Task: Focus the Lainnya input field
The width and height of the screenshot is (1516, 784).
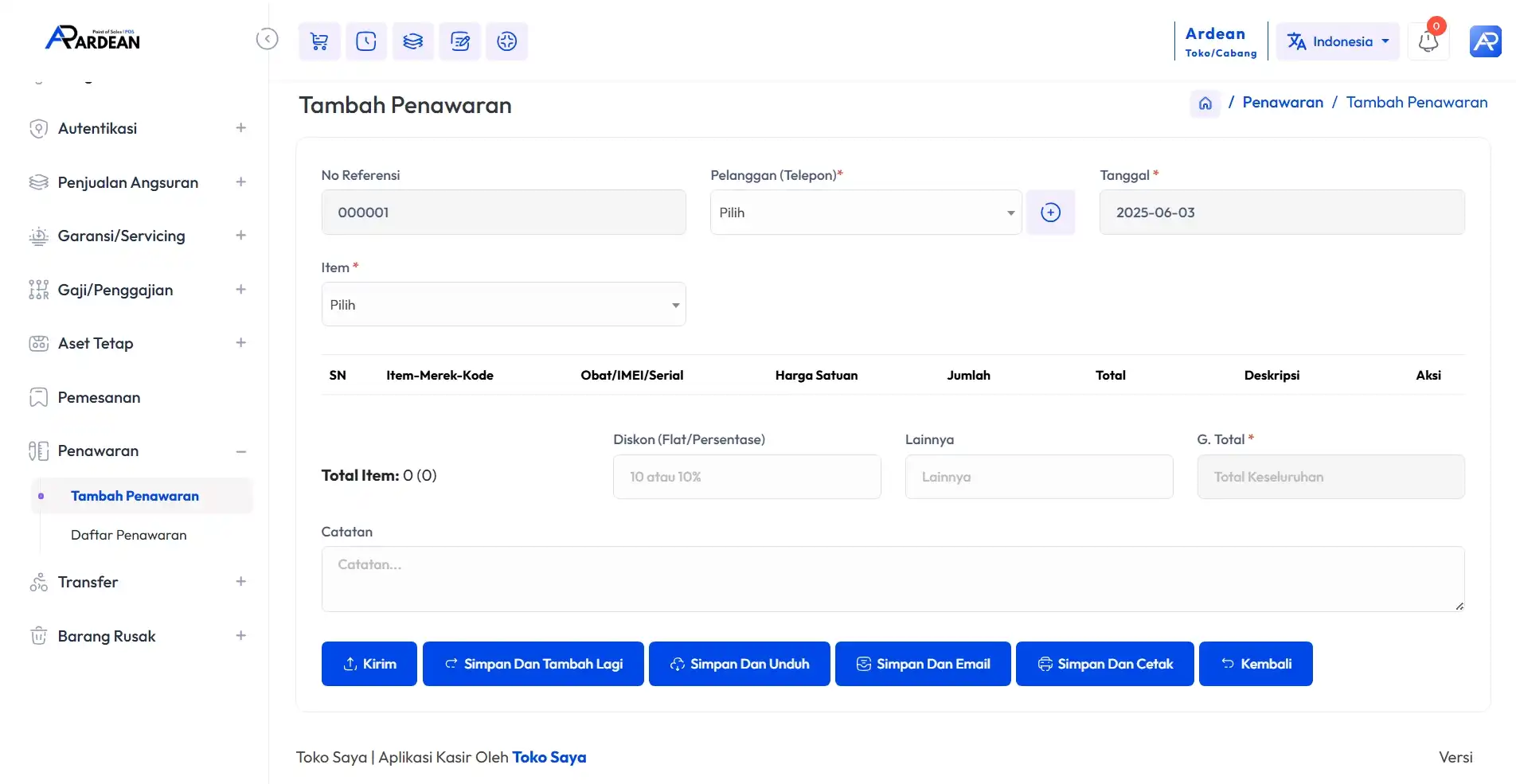Action: 1039,477
